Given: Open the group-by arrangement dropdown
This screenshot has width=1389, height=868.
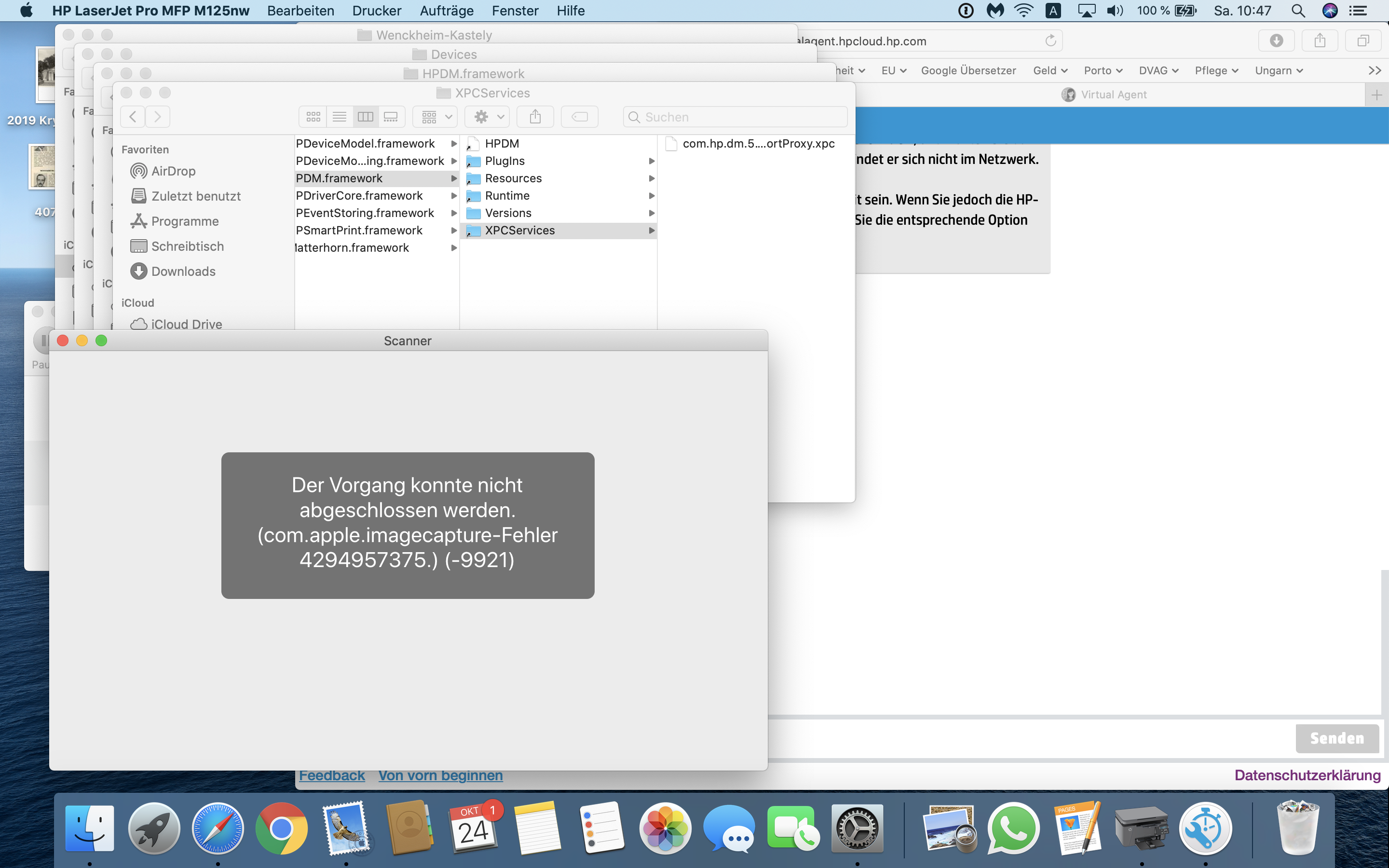Looking at the screenshot, I should tap(436, 117).
